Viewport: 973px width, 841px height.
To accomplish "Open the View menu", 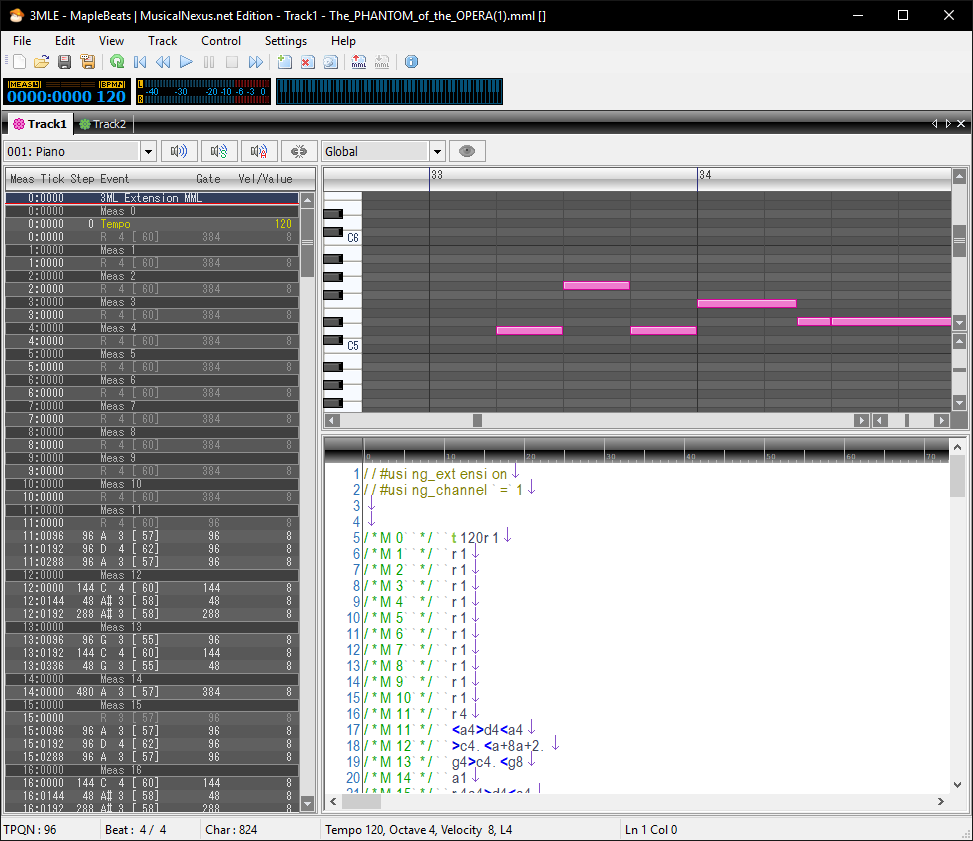I will tap(111, 40).
